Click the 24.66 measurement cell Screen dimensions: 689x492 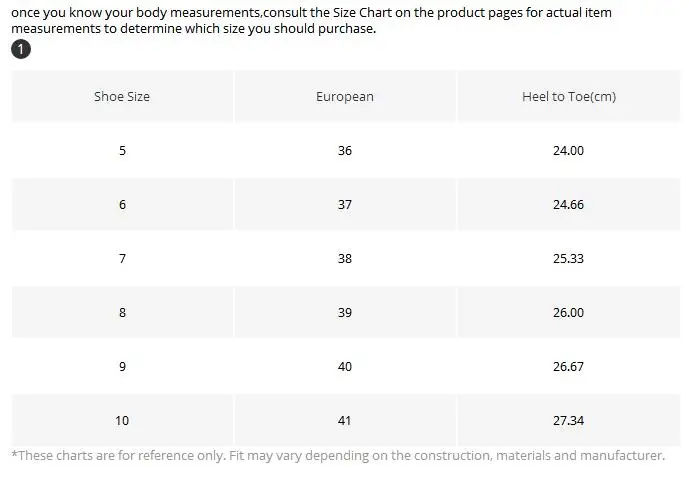[x=569, y=205]
